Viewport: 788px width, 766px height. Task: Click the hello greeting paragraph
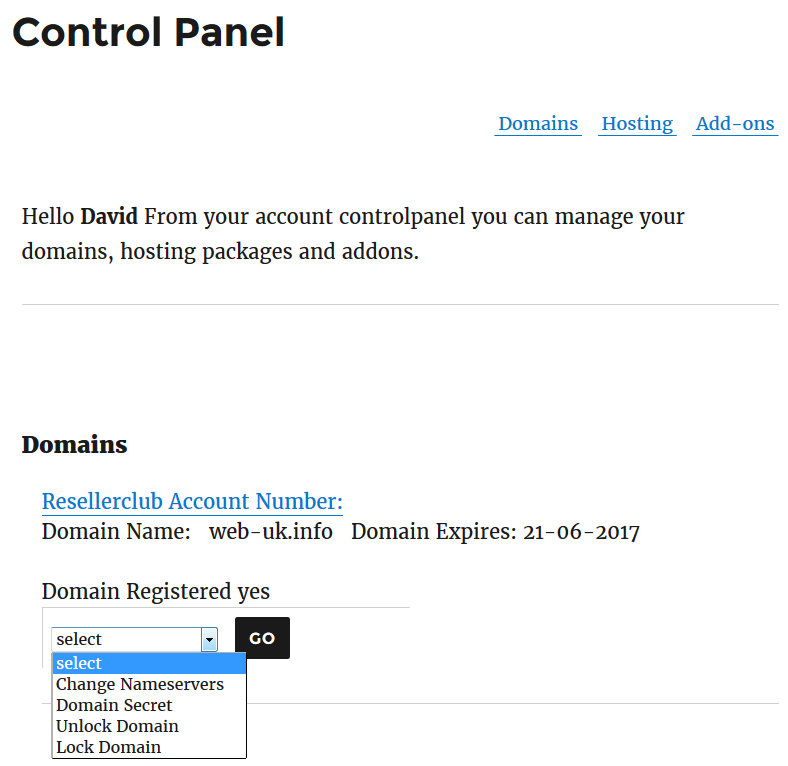(x=353, y=234)
